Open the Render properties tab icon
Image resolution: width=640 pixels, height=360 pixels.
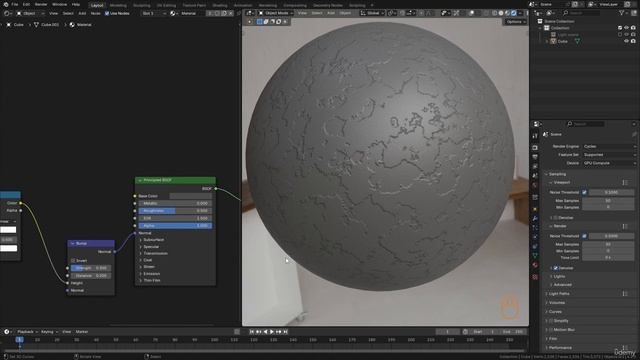click(535, 147)
